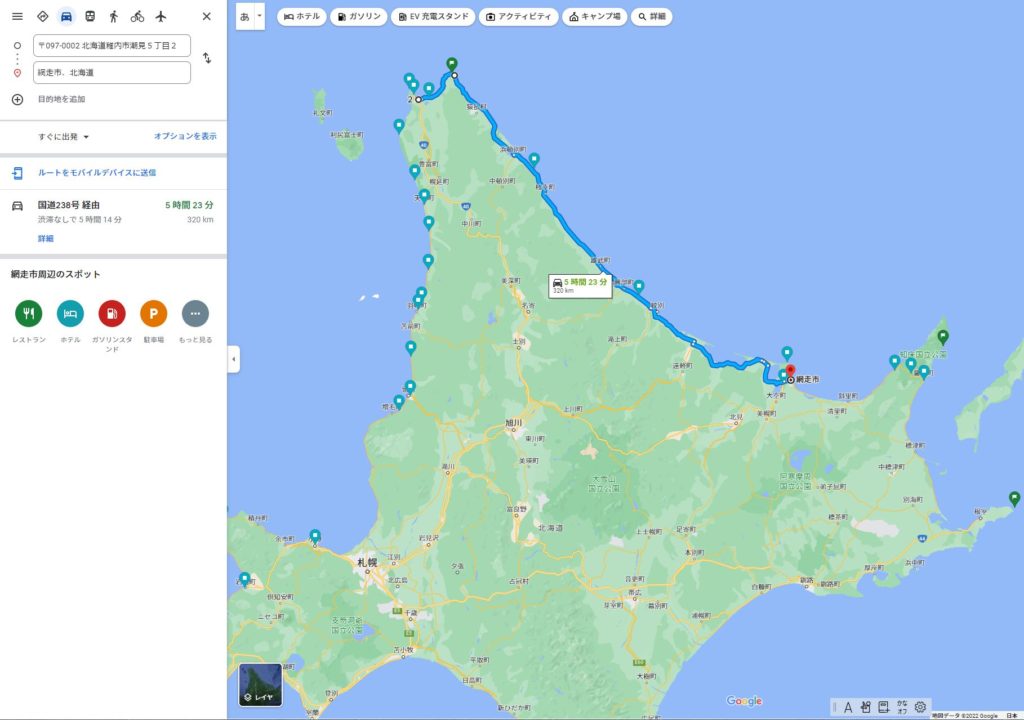Toggle the satellite layer view thumbnail

(260, 685)
